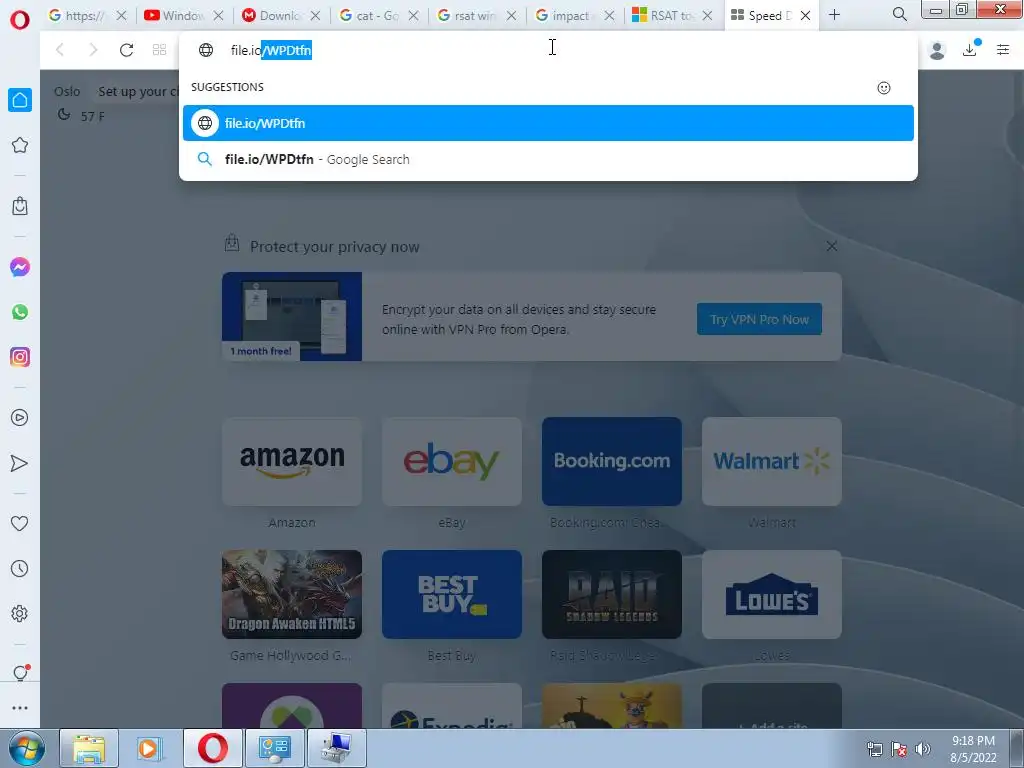Open the Windows Start button

pos(27,748)
